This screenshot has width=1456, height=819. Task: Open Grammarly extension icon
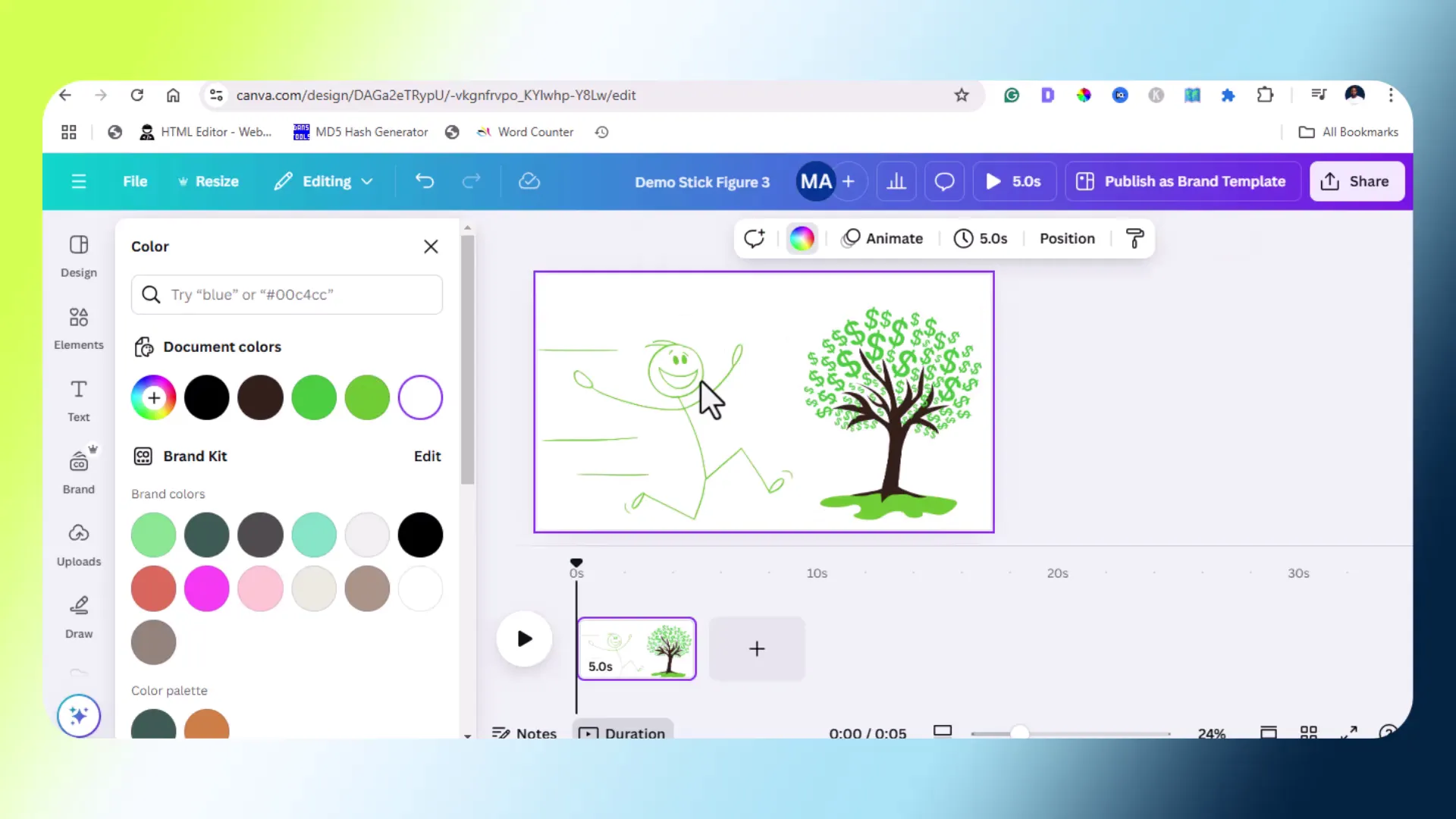[x=1012, y=95]
